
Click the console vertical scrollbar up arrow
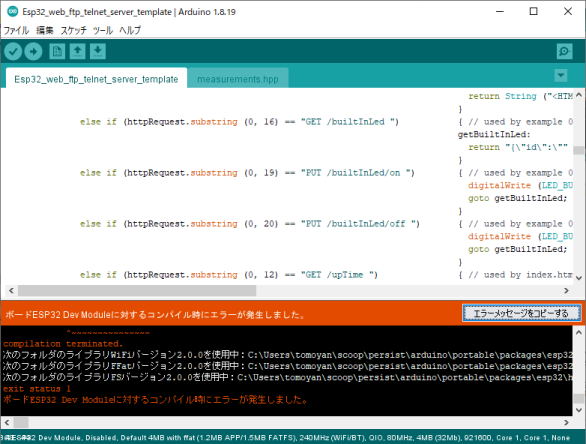pos(579,332)
